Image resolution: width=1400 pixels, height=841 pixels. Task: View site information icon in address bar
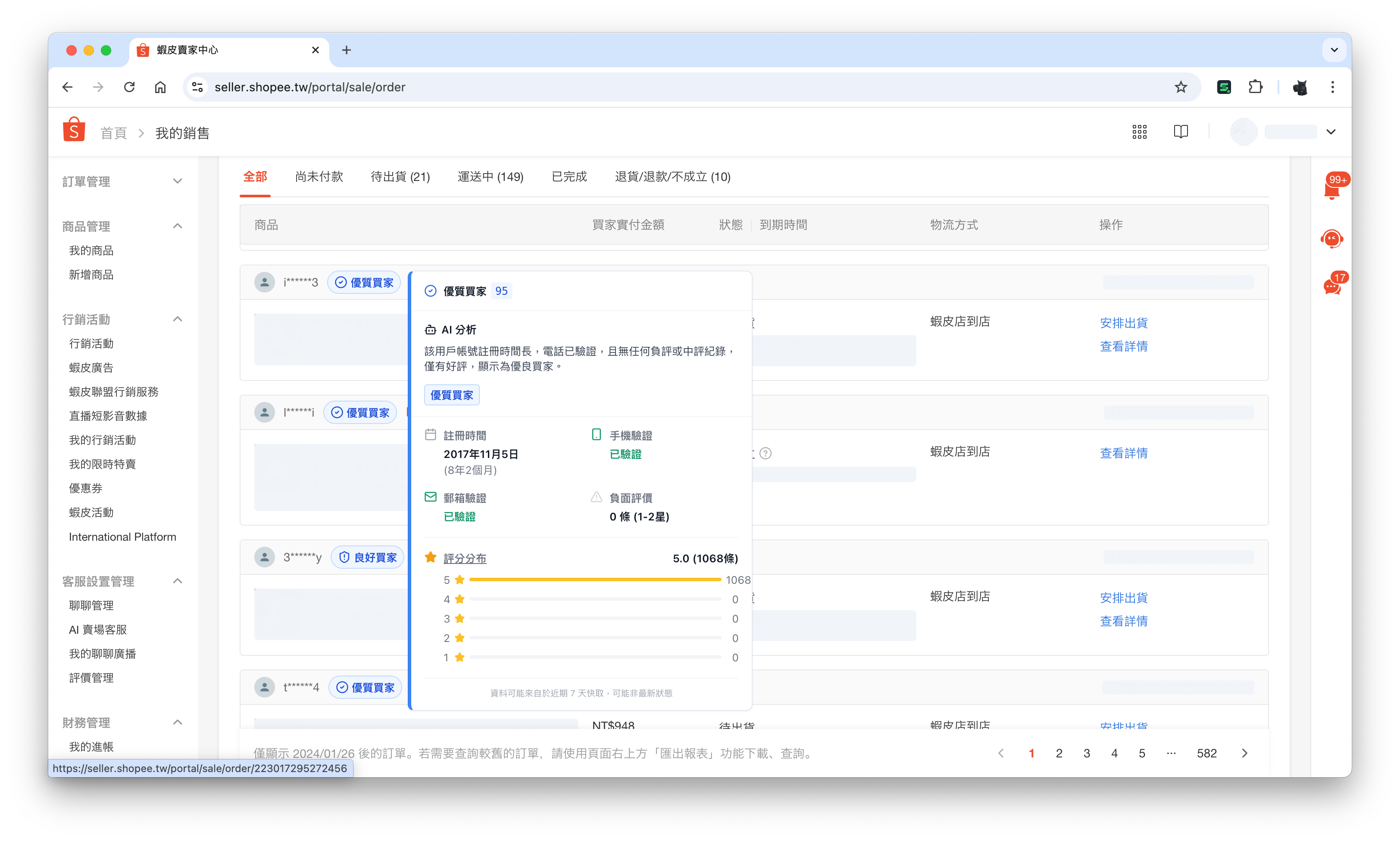coord(197,87)
